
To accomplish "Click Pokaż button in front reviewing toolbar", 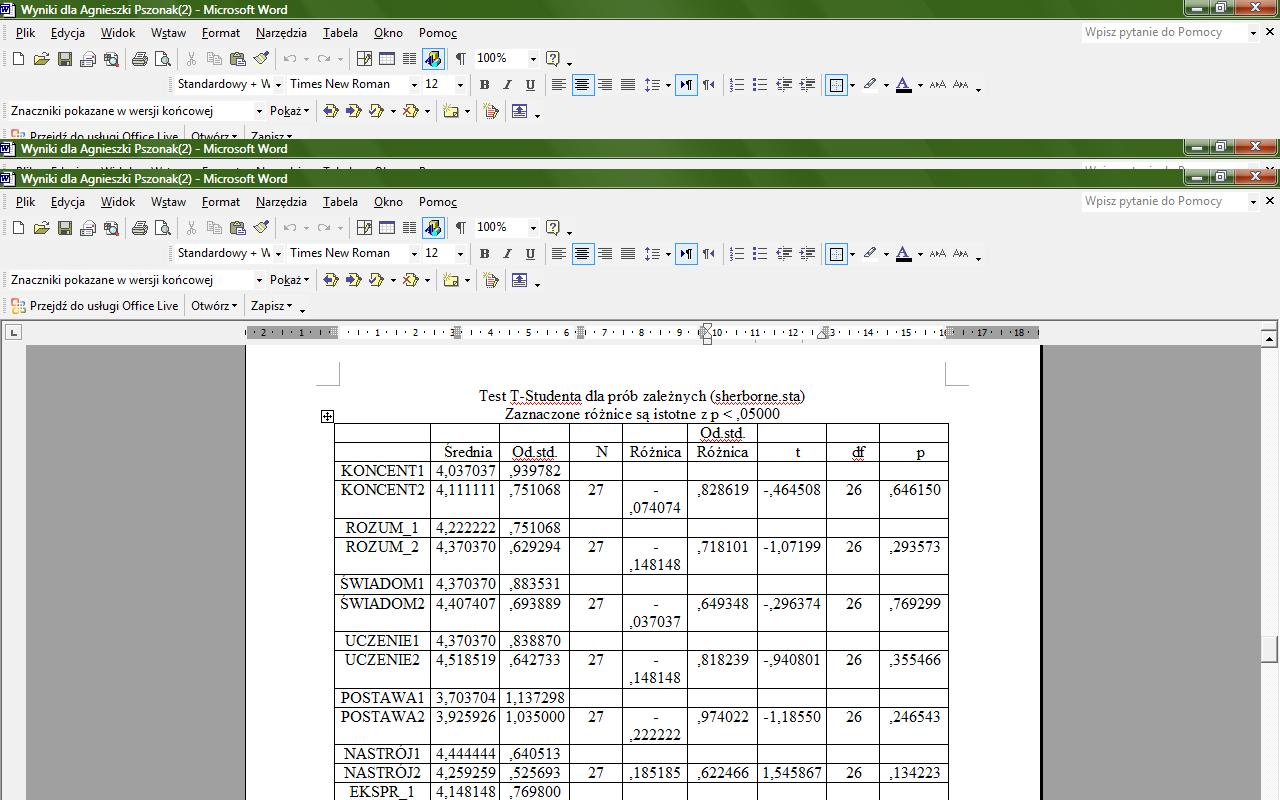I will pos(289,280).
